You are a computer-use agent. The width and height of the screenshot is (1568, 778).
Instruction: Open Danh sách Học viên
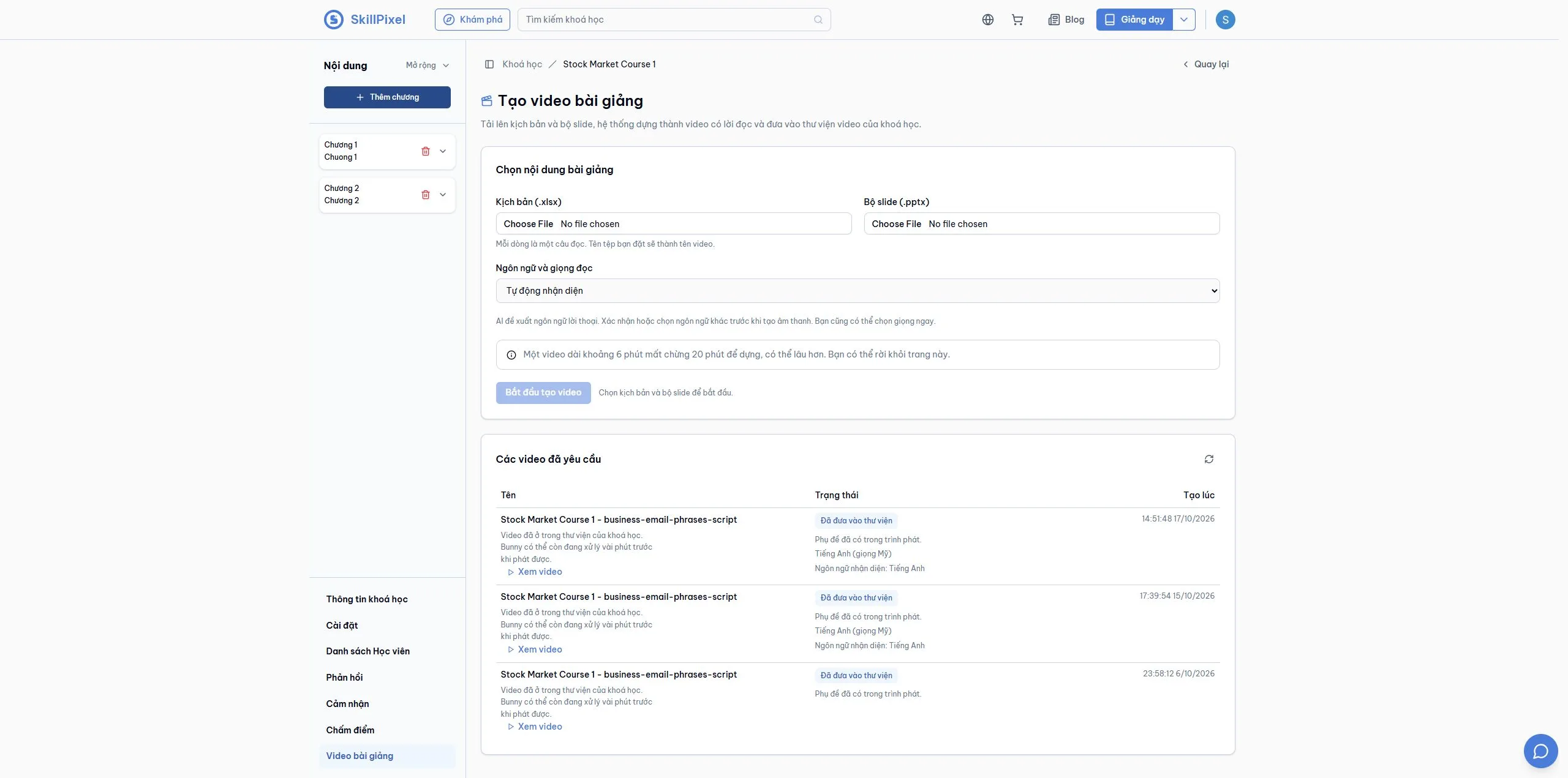[x=368, y=651]
